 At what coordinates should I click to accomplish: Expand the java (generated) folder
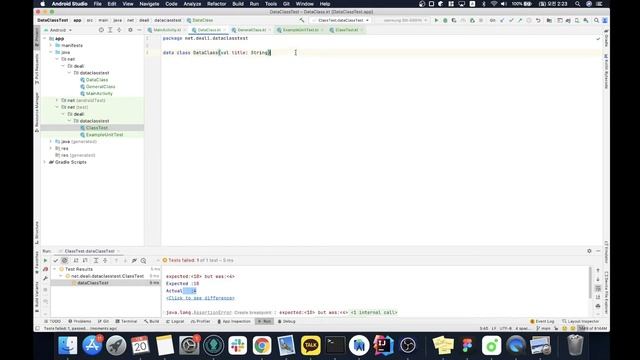coord(51,141)
